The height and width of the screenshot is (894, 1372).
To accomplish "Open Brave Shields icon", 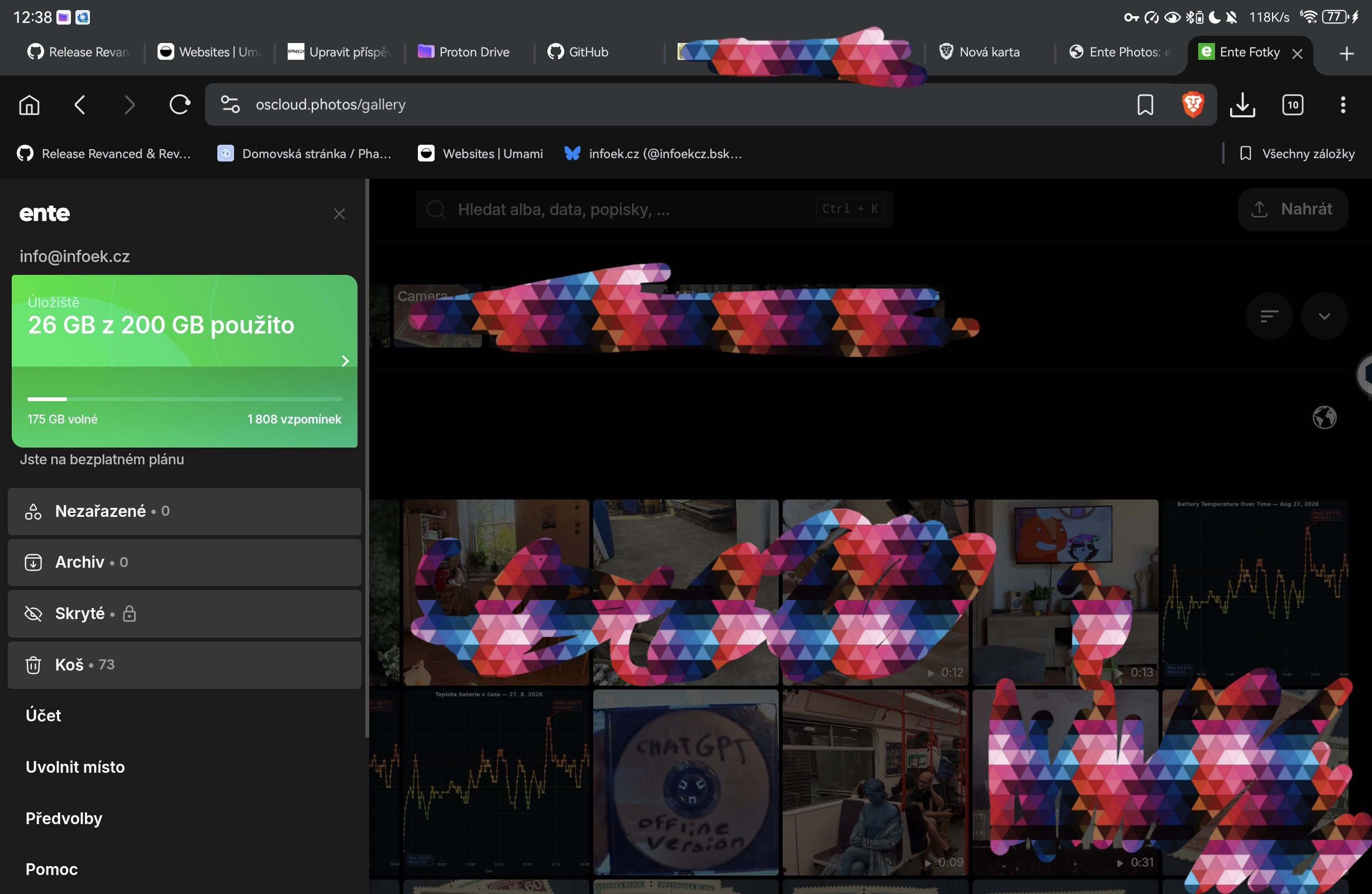I will click(x=1193, y=104).
